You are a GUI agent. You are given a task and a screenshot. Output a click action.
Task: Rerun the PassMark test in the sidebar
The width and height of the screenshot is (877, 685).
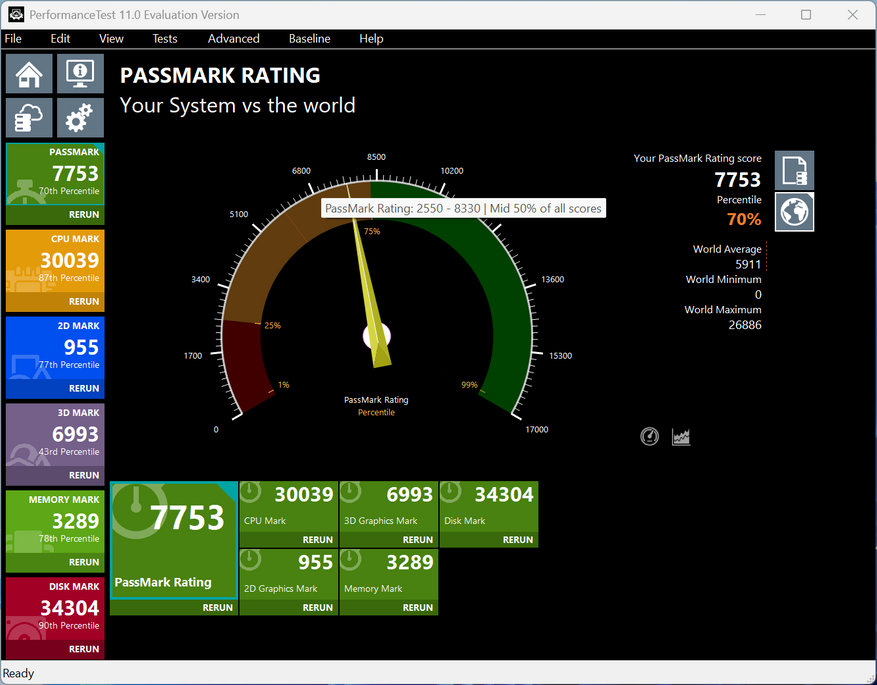(x=84, y=214)
